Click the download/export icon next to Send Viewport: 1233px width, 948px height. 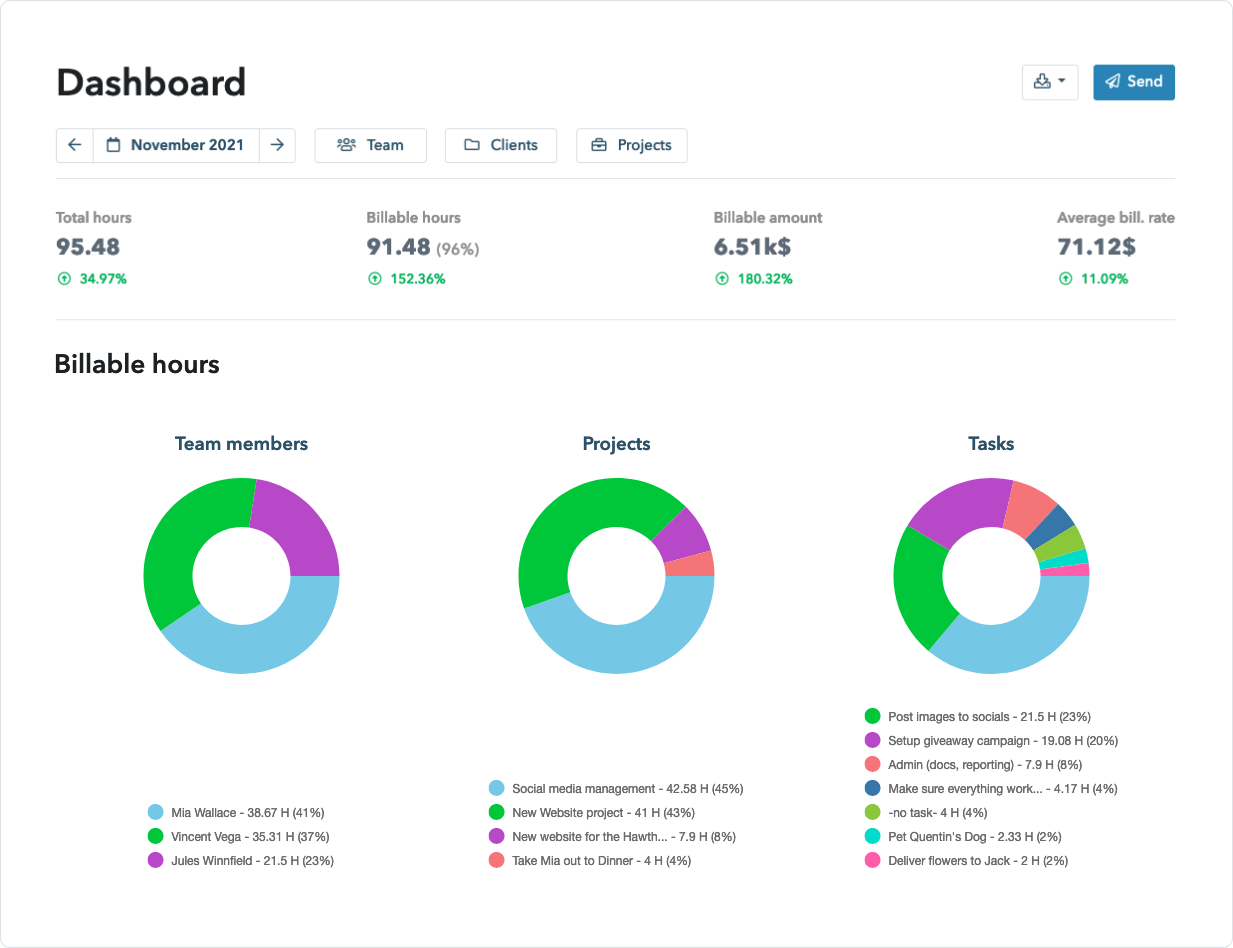click(x=1043, y=81)
